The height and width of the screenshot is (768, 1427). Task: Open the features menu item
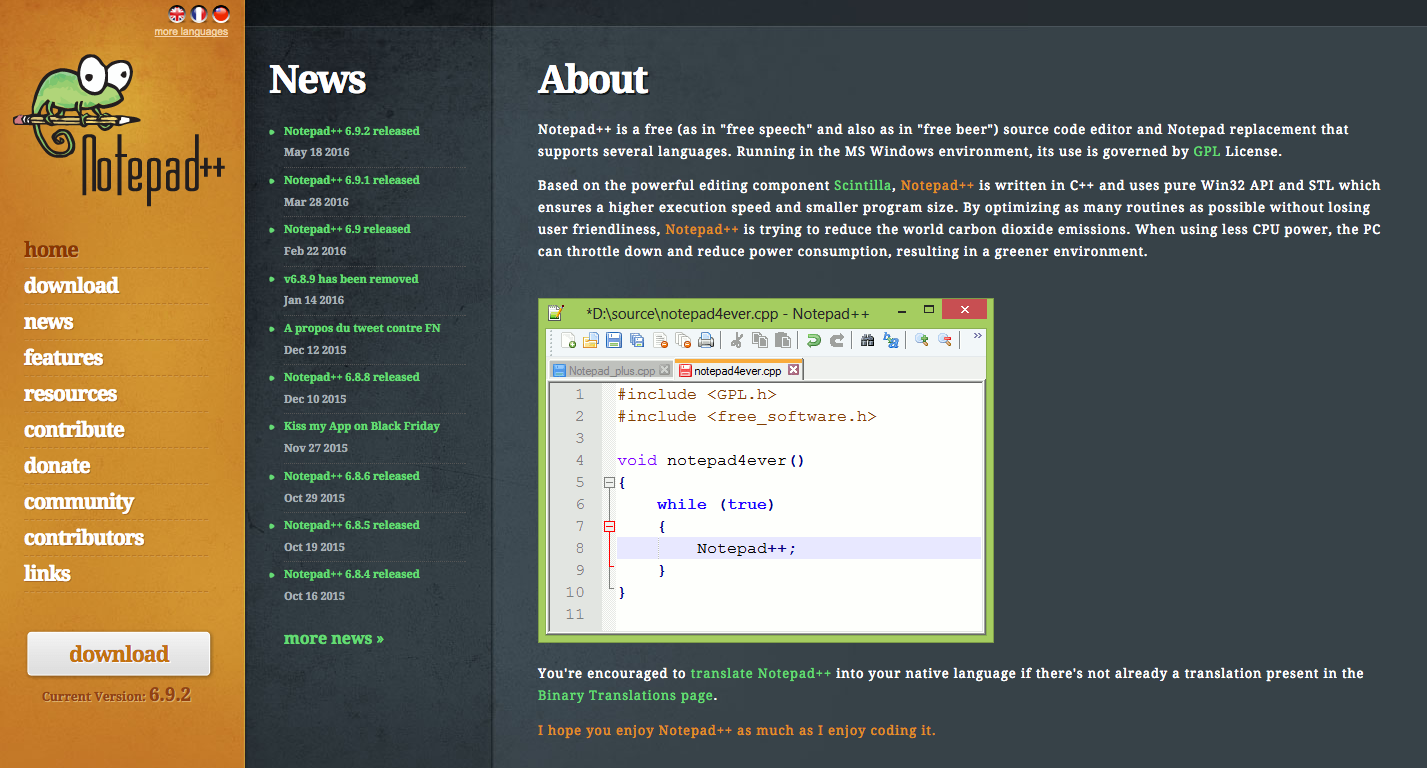63,358
